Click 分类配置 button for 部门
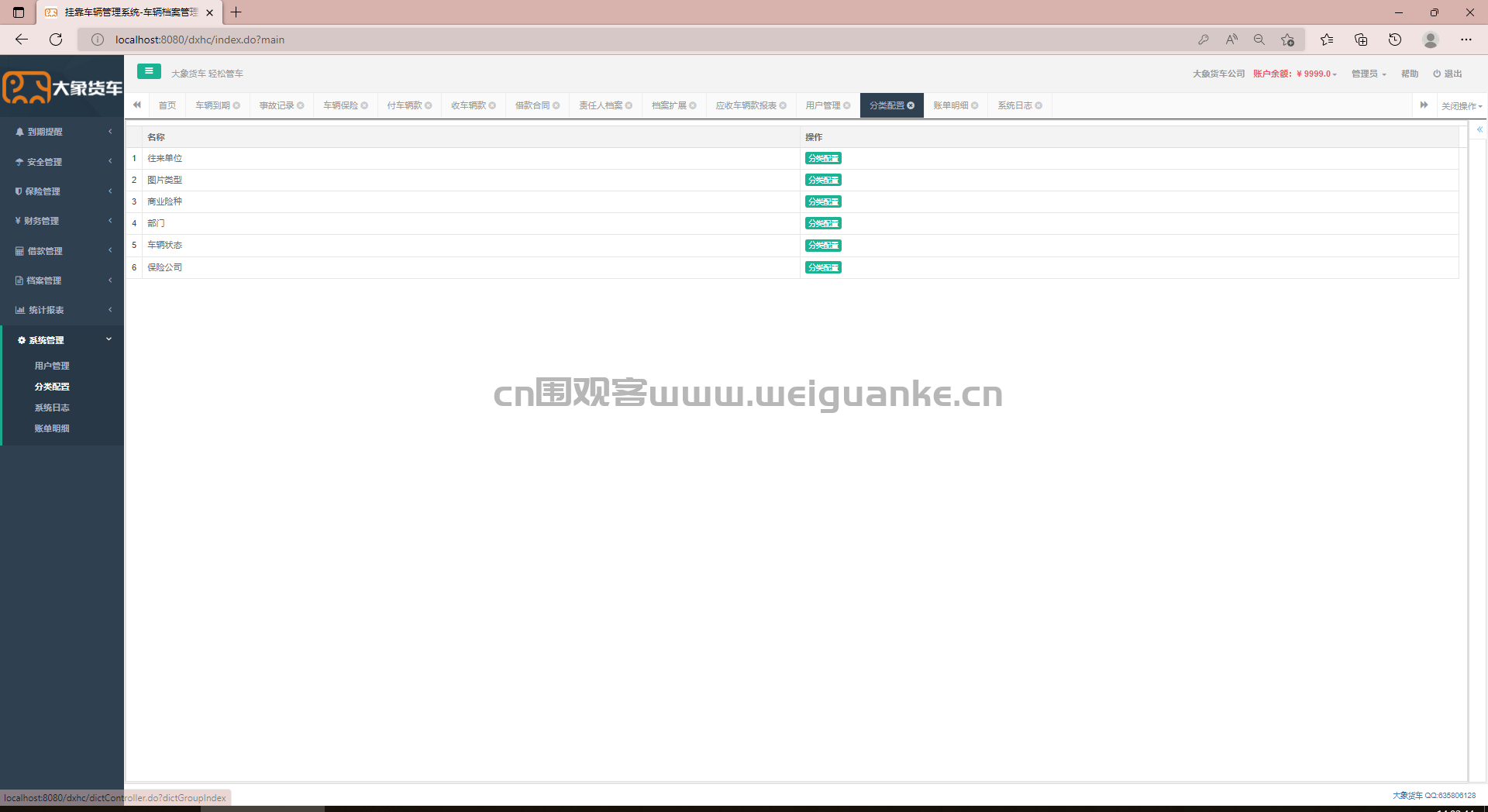The image size is (1488, 812). [823, 223]
